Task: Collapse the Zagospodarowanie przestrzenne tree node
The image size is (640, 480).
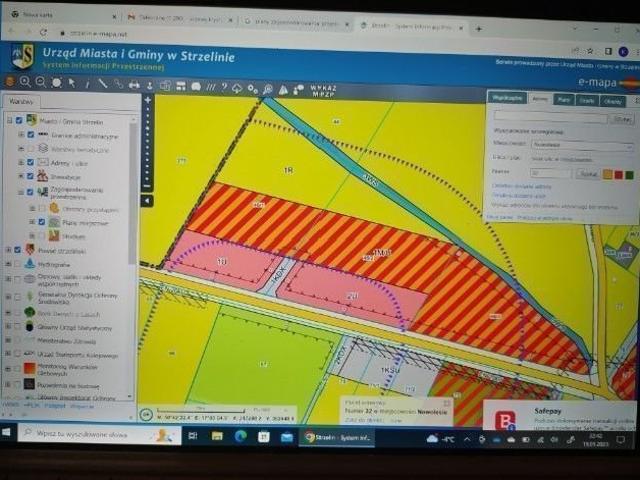Action: point(20,190)
